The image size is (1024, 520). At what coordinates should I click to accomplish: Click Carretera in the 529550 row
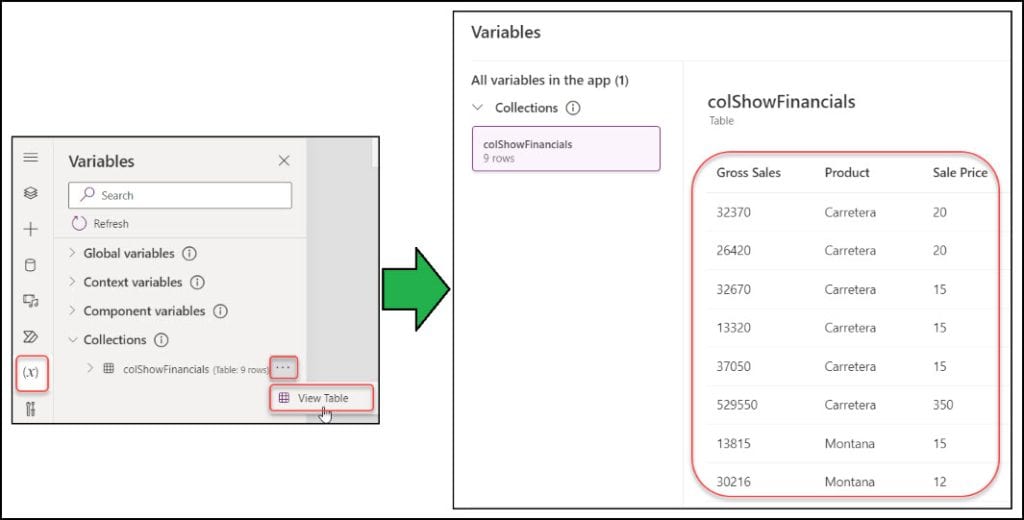(x=850, y=405)
